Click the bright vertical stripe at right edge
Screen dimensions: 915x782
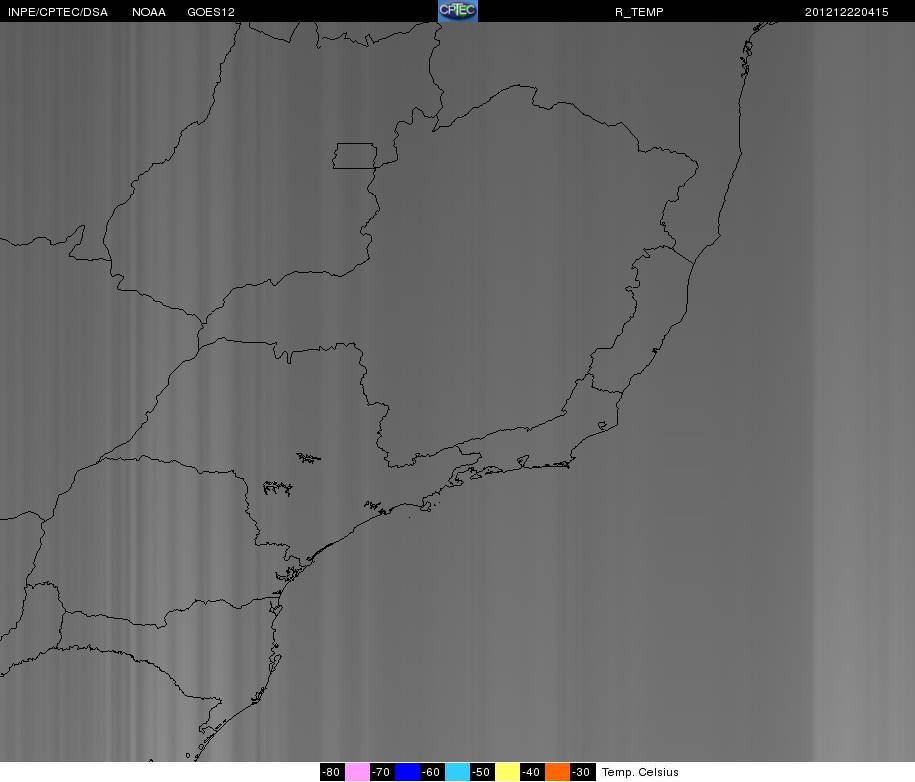pos(864,391)
